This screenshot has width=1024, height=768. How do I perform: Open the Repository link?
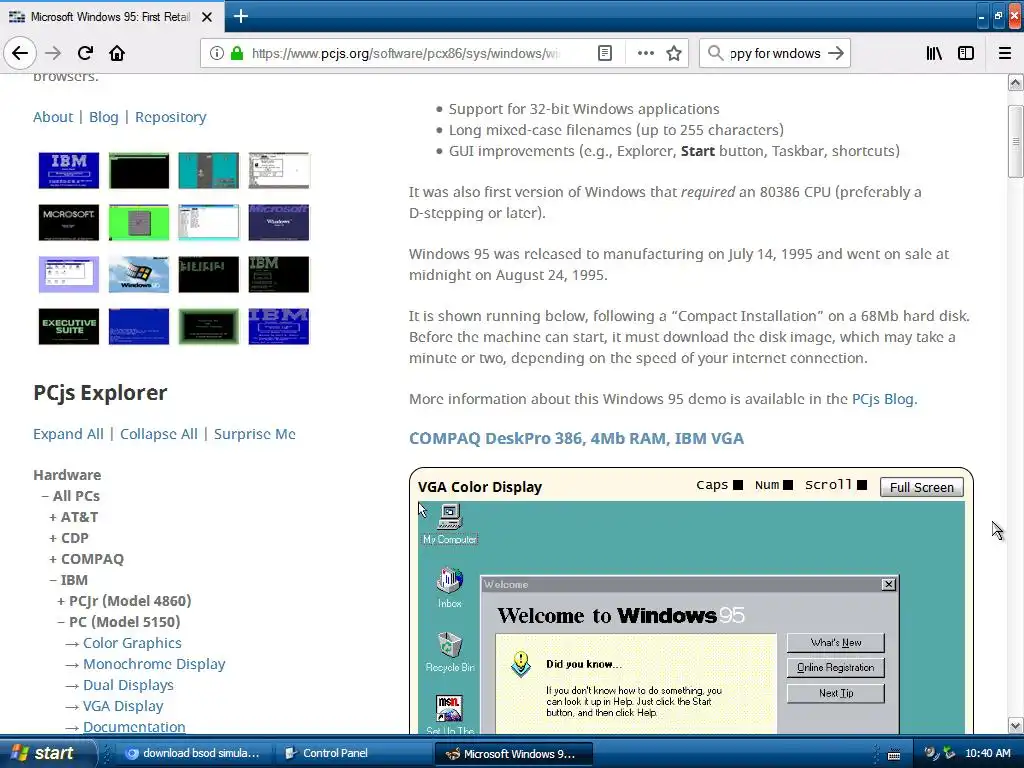(170, 117)
